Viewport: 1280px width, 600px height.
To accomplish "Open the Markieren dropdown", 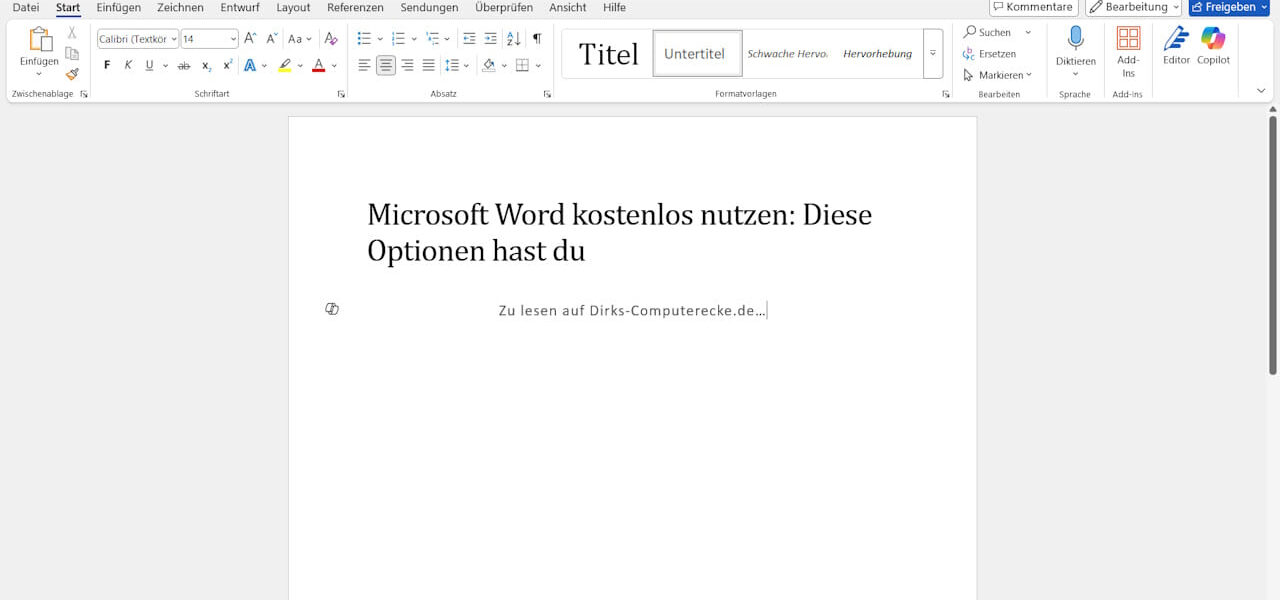I will point(998,75).
